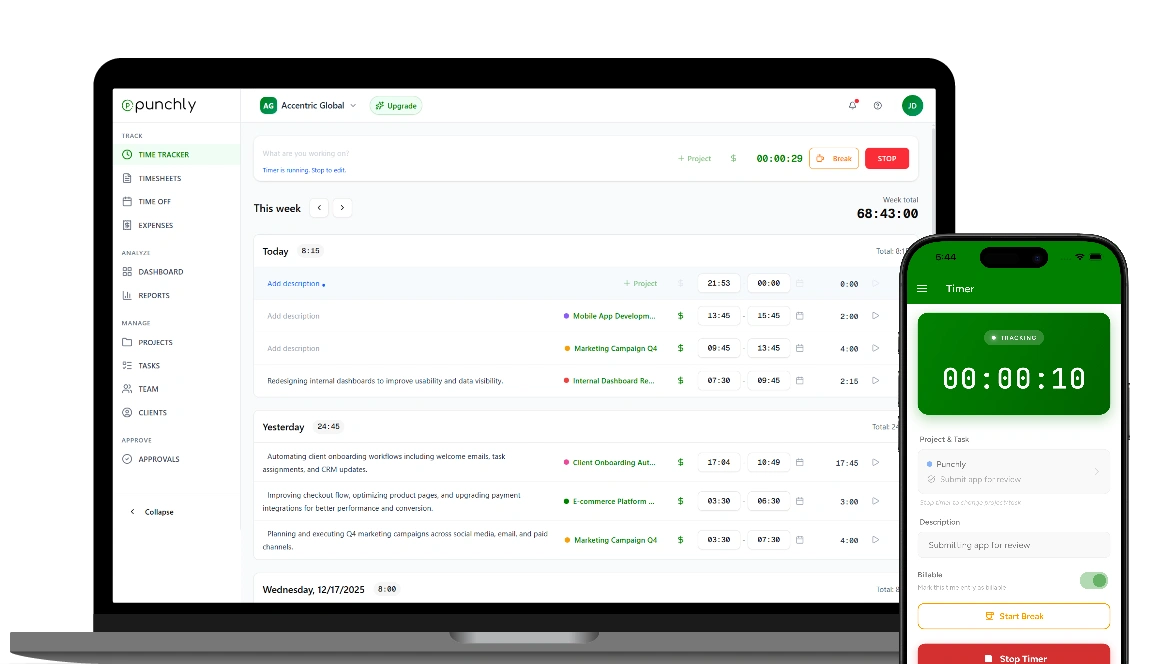Open the help question mark icon

[x=878, y=105]
